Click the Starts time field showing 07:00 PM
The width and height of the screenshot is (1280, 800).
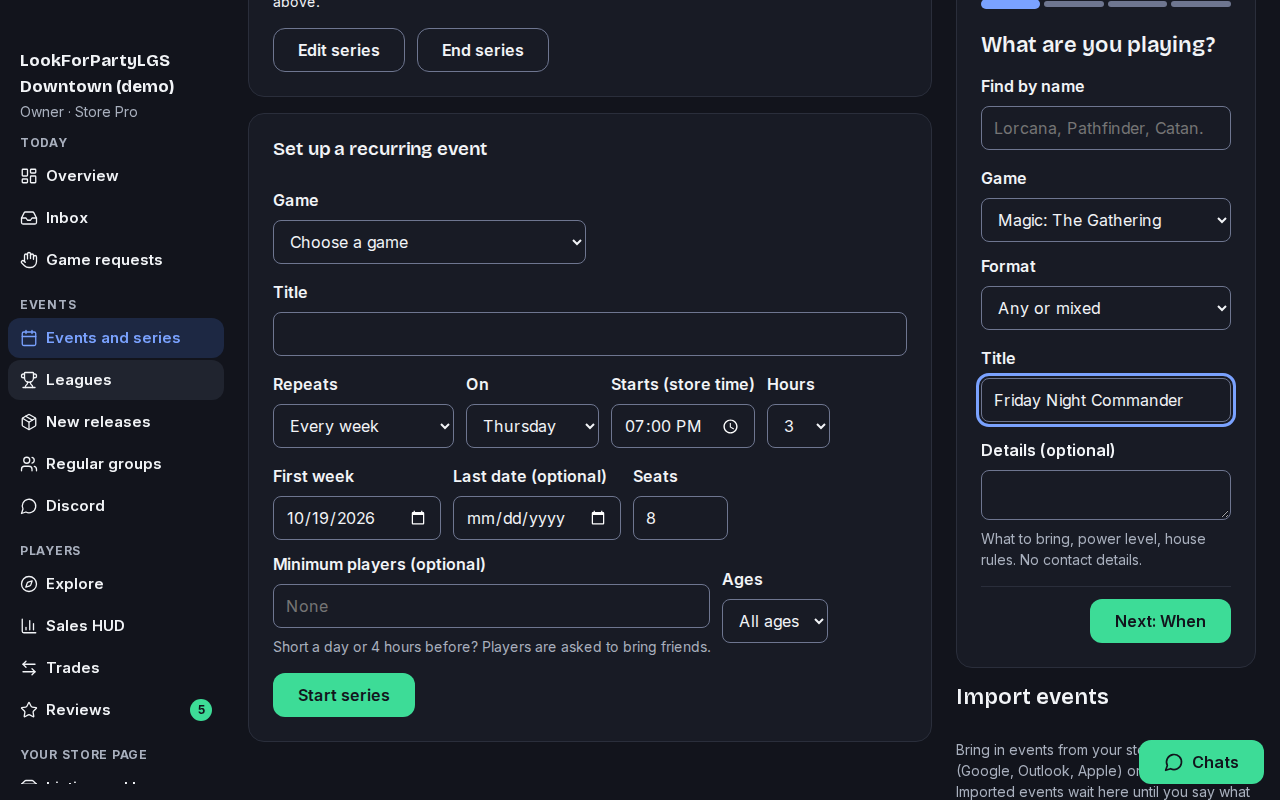tap(683, 426)
